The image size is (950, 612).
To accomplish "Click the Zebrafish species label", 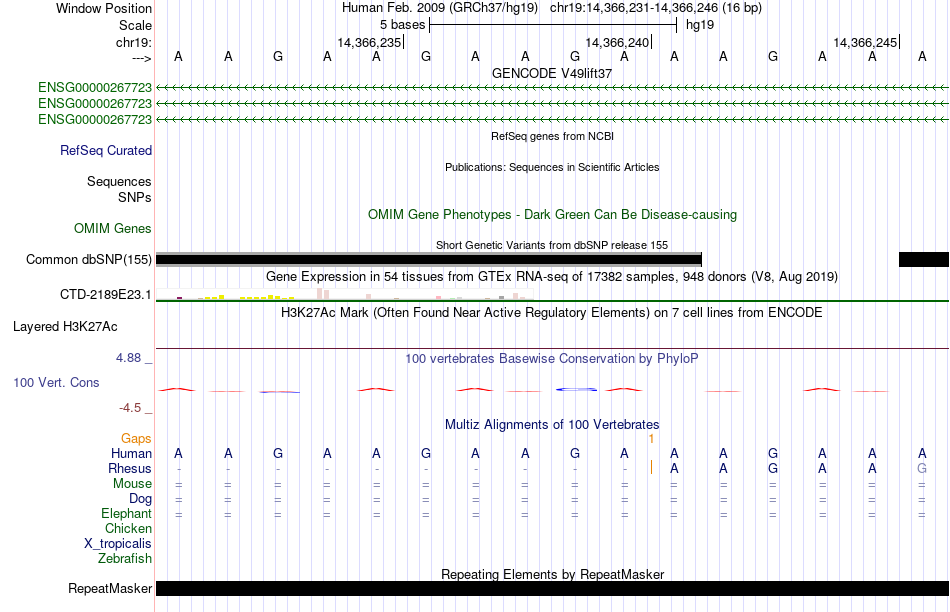I will [x=125, y=558].
